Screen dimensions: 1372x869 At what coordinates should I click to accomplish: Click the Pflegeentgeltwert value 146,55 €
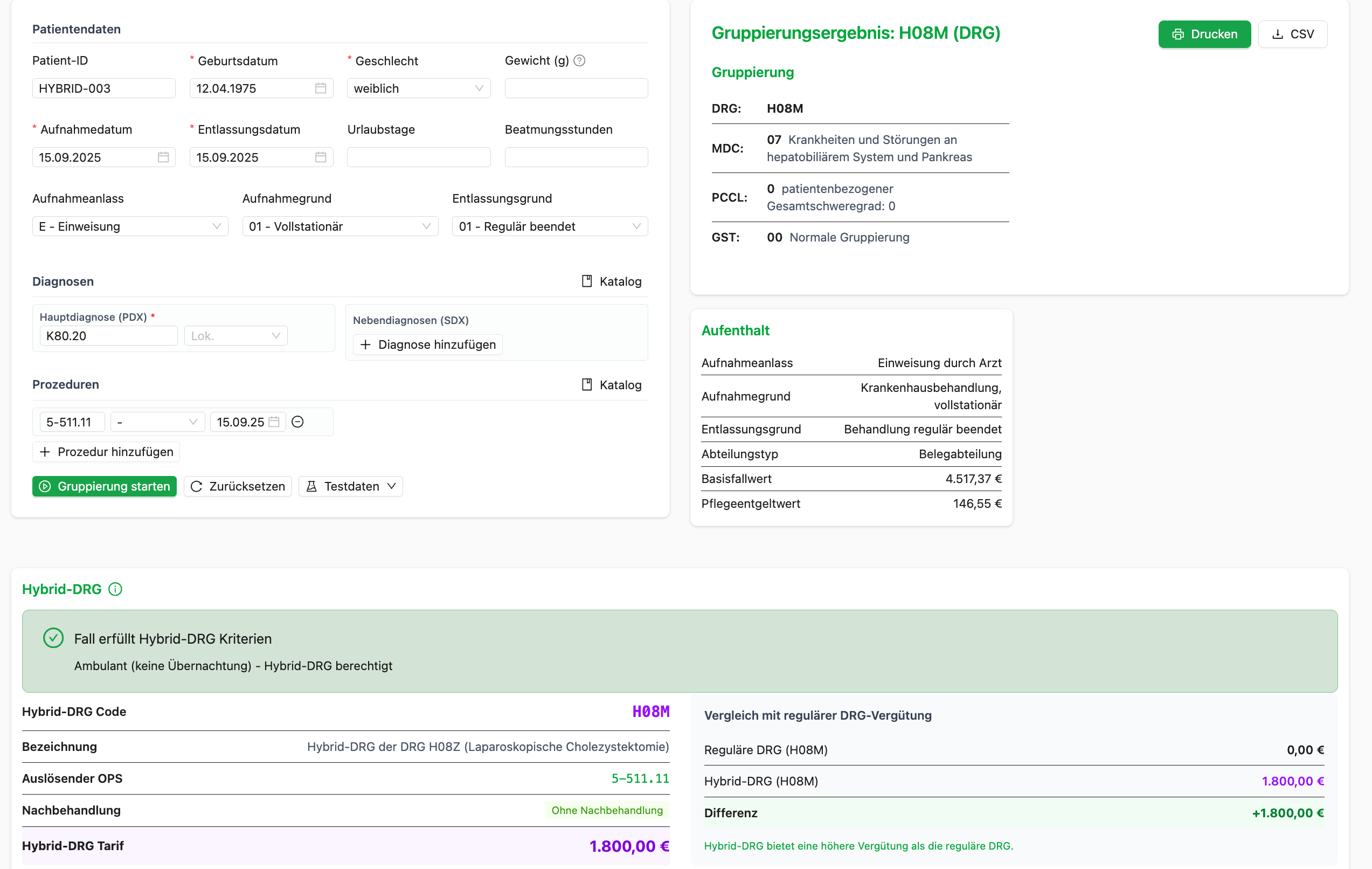coord(977,504)
